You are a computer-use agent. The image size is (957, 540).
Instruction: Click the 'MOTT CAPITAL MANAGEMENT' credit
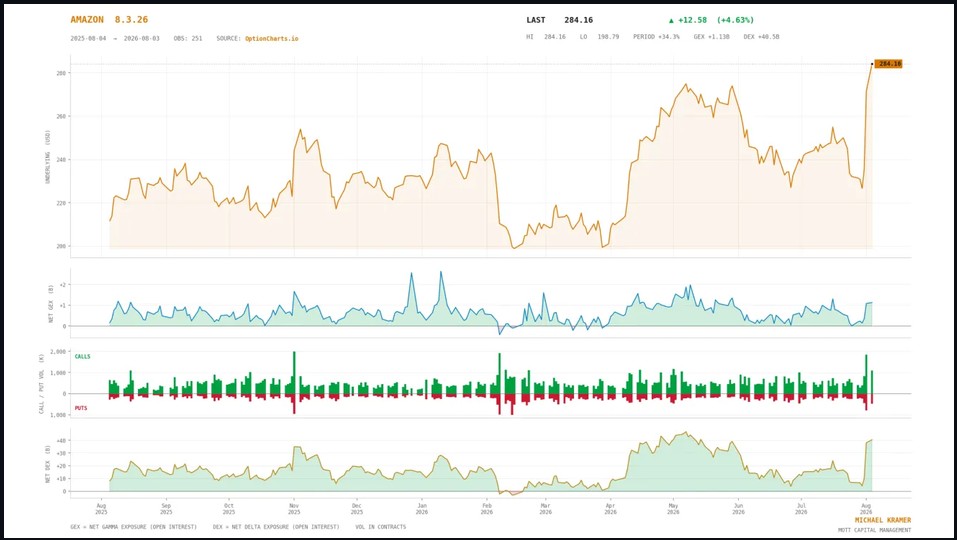pyautogui.click(x=875, y=530)
